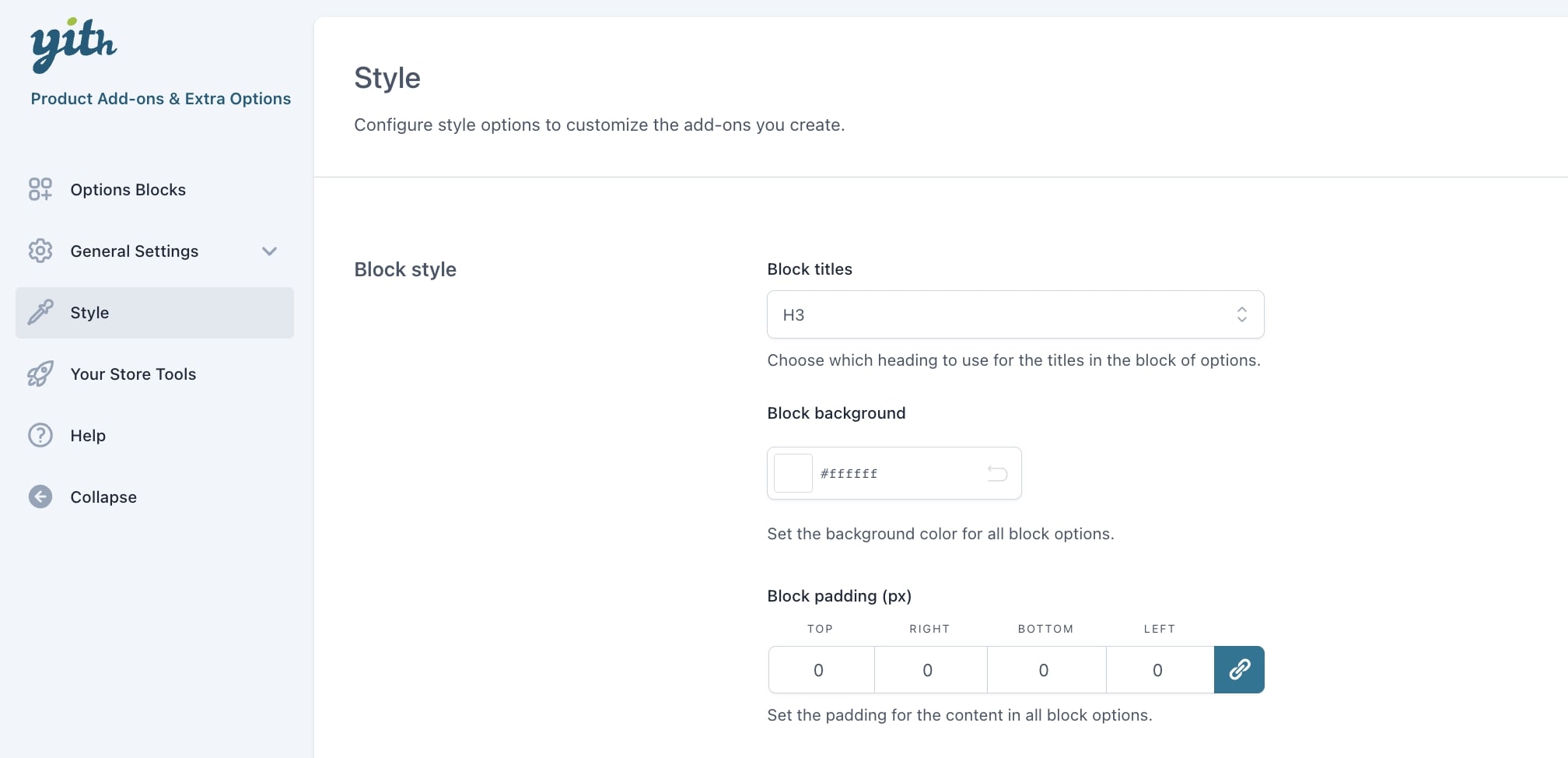1568x758 pixels.
Task: Click the Block style section heading
Action: pyautogui.click(x=405, y=269)
